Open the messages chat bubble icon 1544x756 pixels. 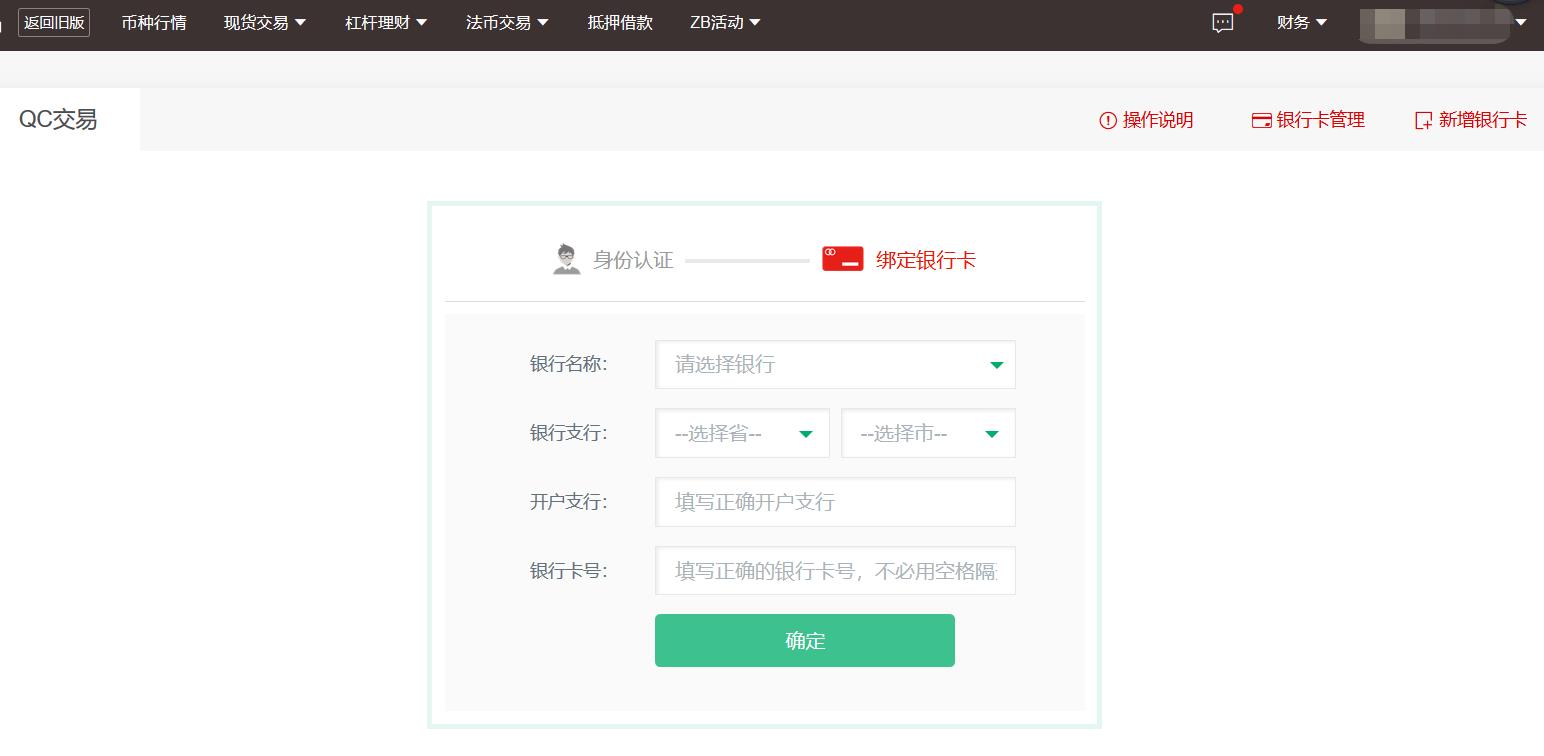(1222, 23)
